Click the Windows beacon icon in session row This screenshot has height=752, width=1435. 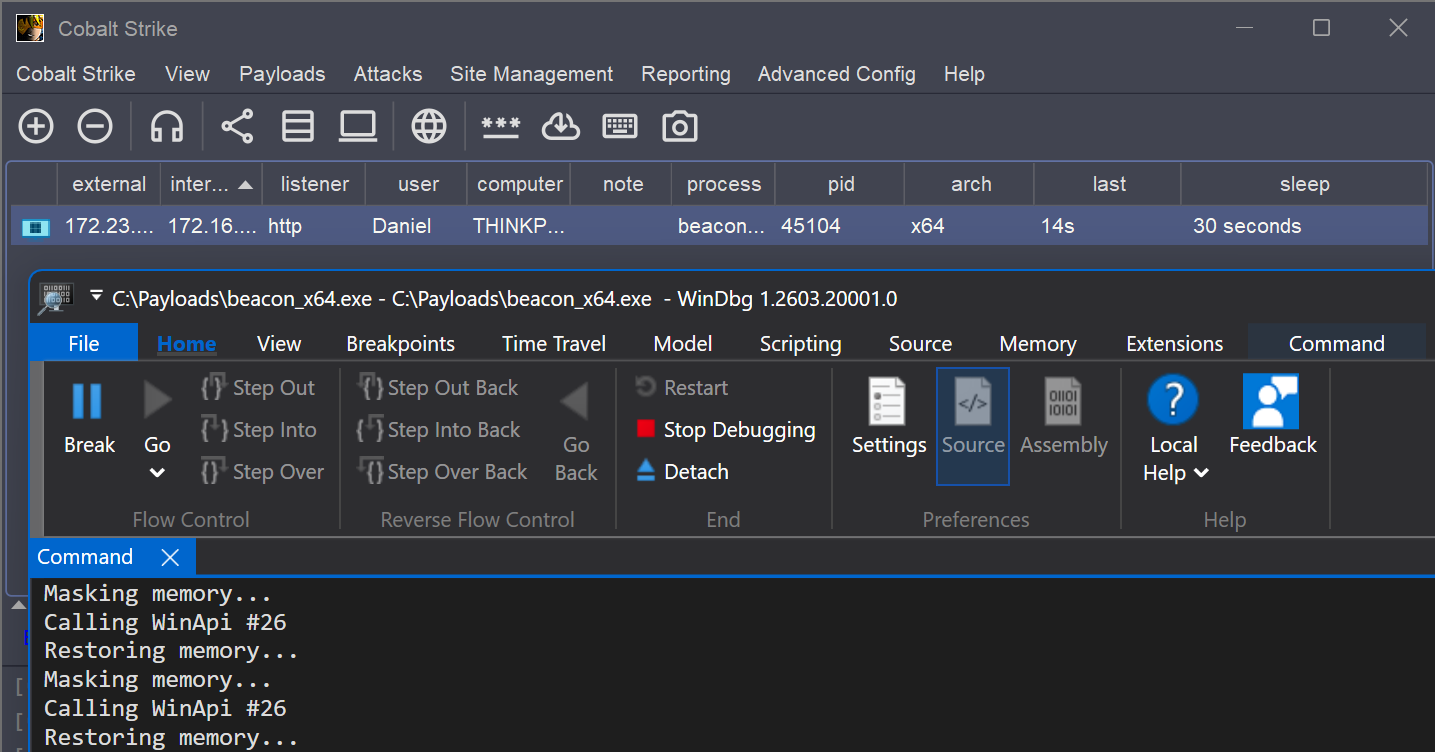click(34, 227)
